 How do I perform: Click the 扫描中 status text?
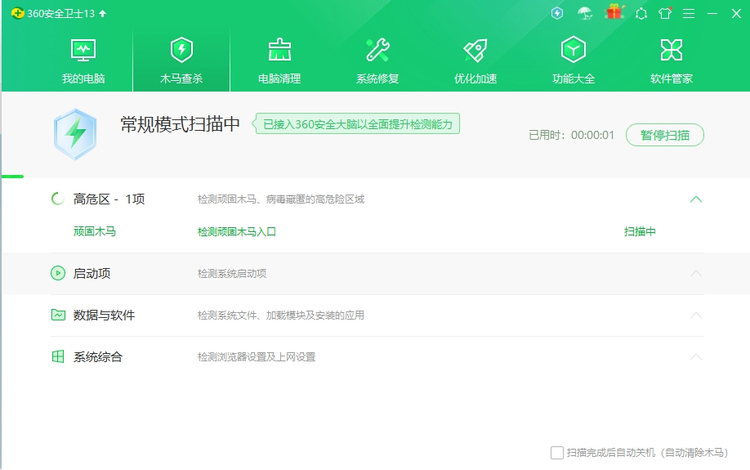point(640,232)
